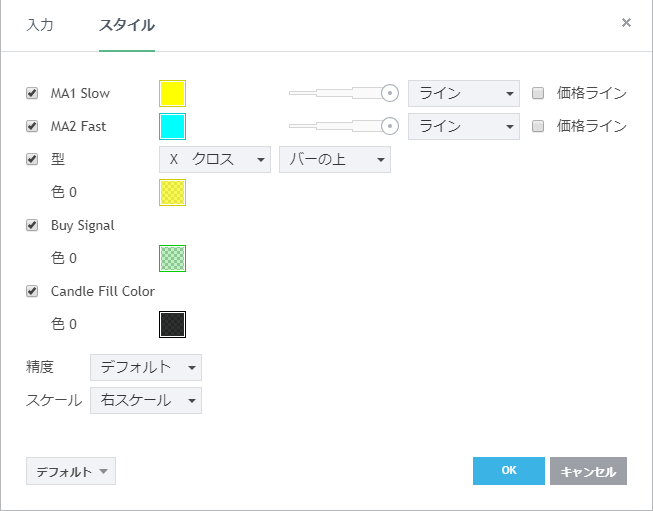
Task: Uncheck the MA2 Fast plot
Action: [32, 126]
